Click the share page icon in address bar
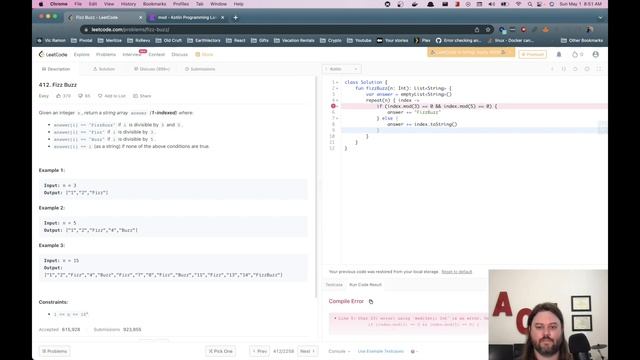 pyautogui.click(x=477, y=29)
